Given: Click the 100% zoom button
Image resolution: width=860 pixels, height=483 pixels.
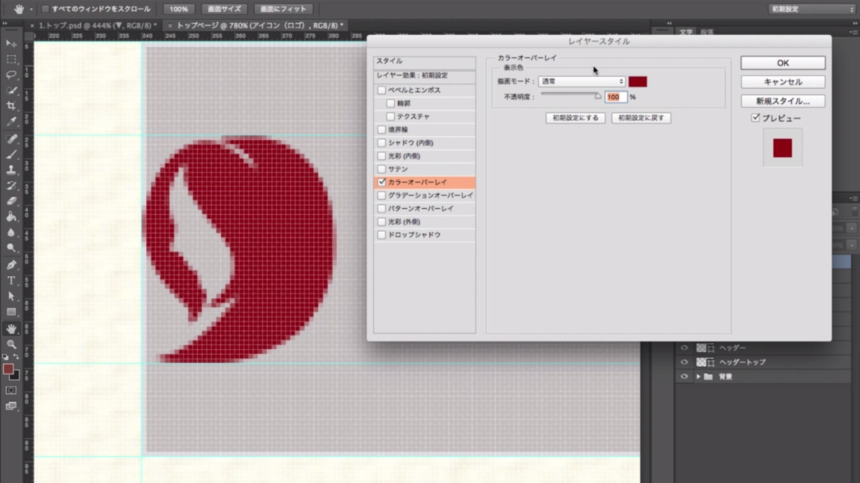Looking at the screenshot, I should [178, 9].
